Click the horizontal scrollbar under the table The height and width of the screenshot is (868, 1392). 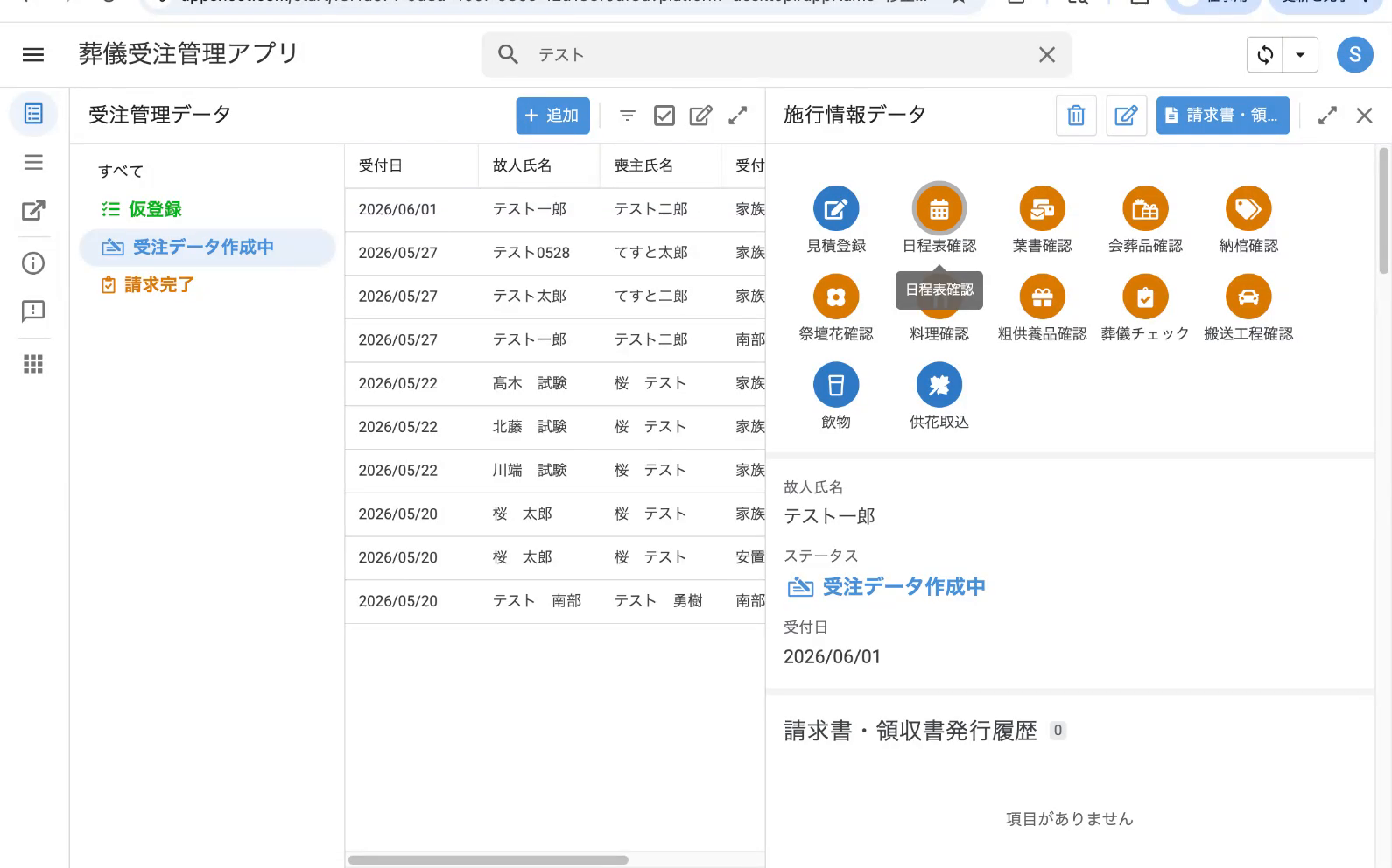tap(489, 860)
